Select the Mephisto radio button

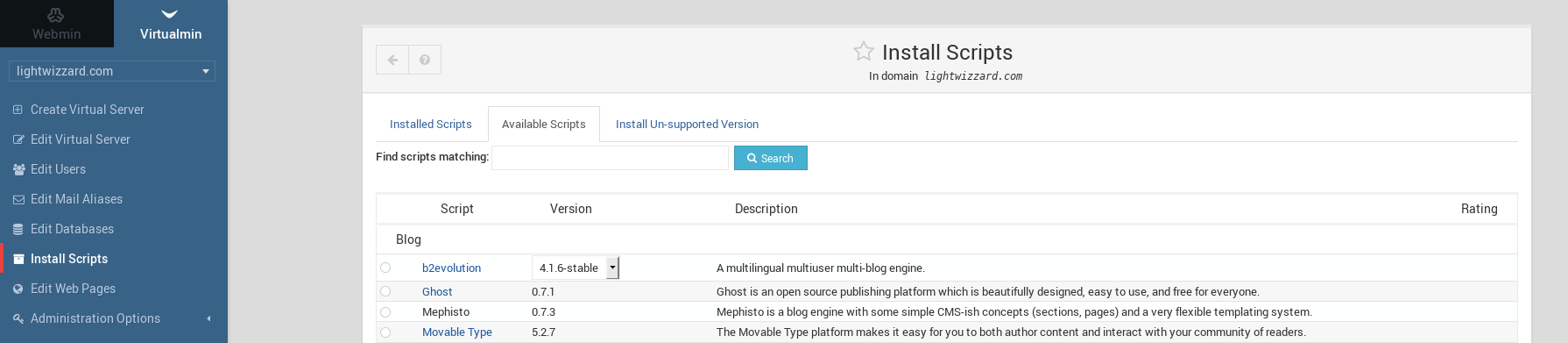tap(385, 311)
